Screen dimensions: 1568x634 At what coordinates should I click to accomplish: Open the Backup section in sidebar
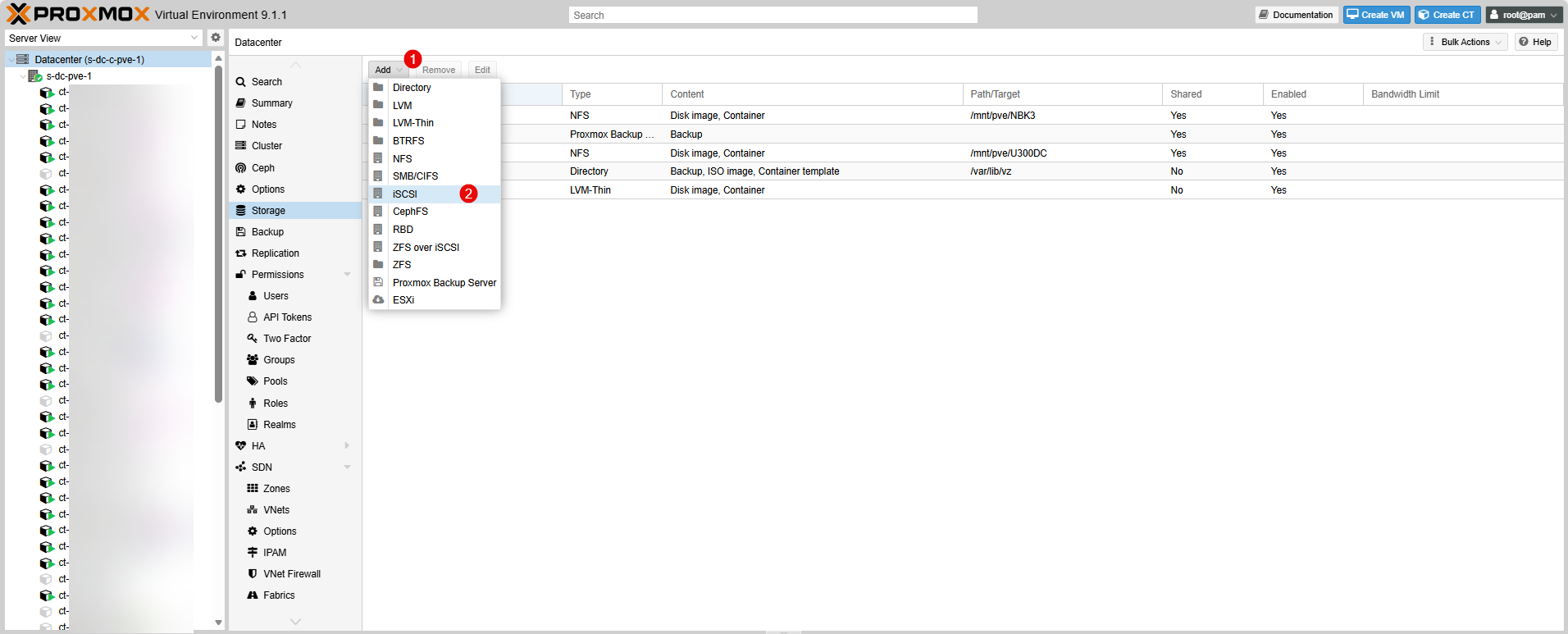(267, 232)
